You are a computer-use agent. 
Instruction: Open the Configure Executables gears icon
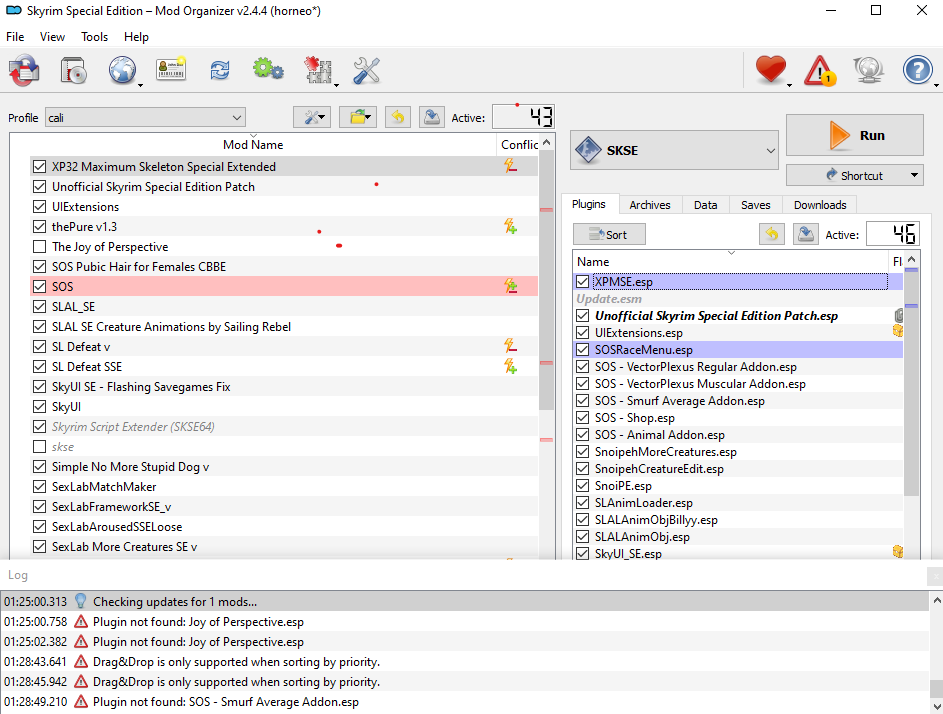[268, 69]
